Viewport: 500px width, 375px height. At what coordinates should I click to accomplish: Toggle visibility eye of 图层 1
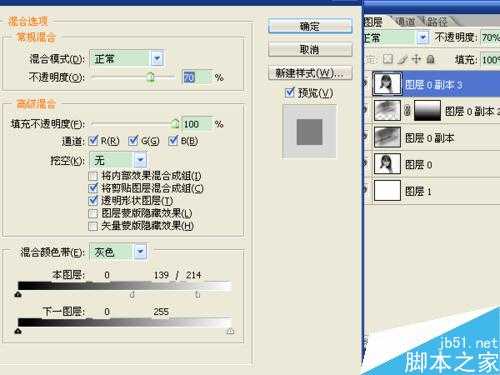[x=366, y=190]
